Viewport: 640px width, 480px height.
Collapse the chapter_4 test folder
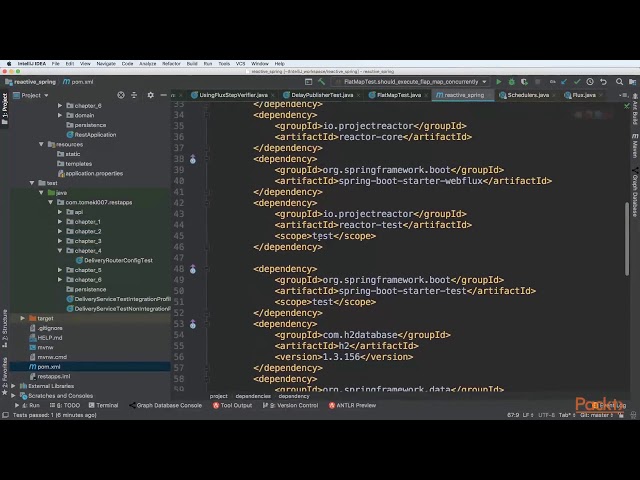coord(60,251)
